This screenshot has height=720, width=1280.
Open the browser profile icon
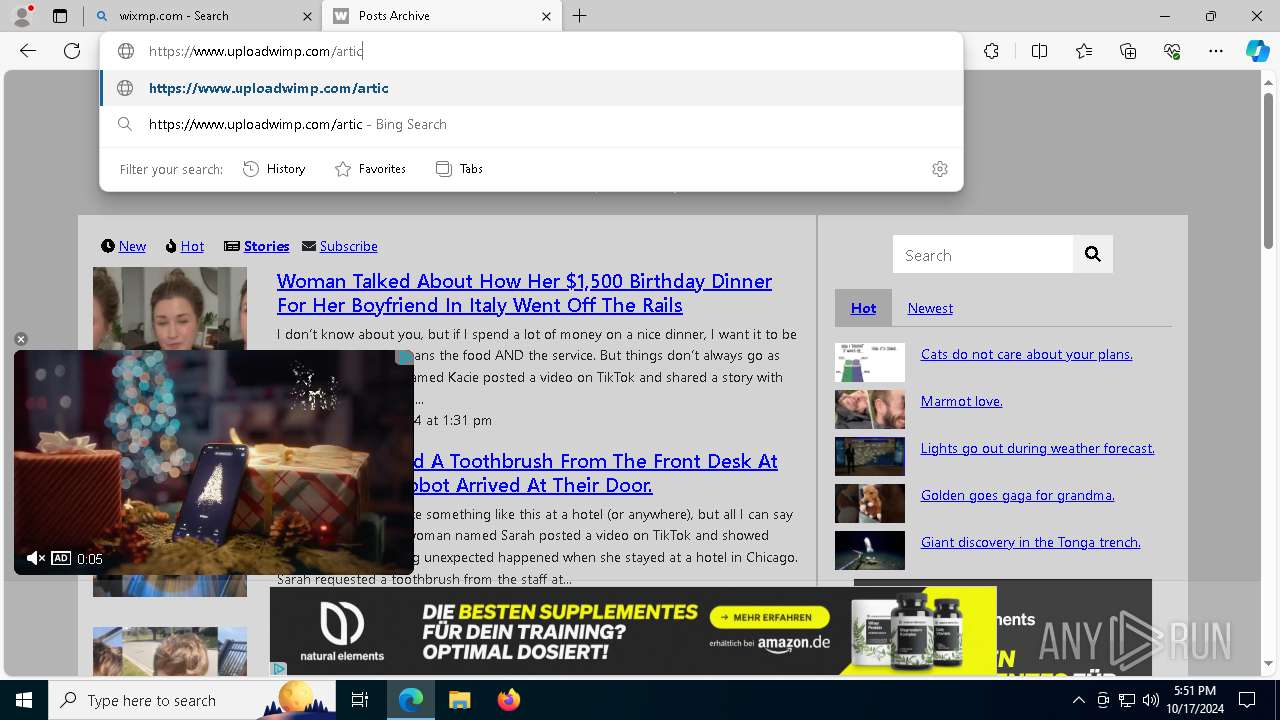pyautogui.click(x=22, y=16)
